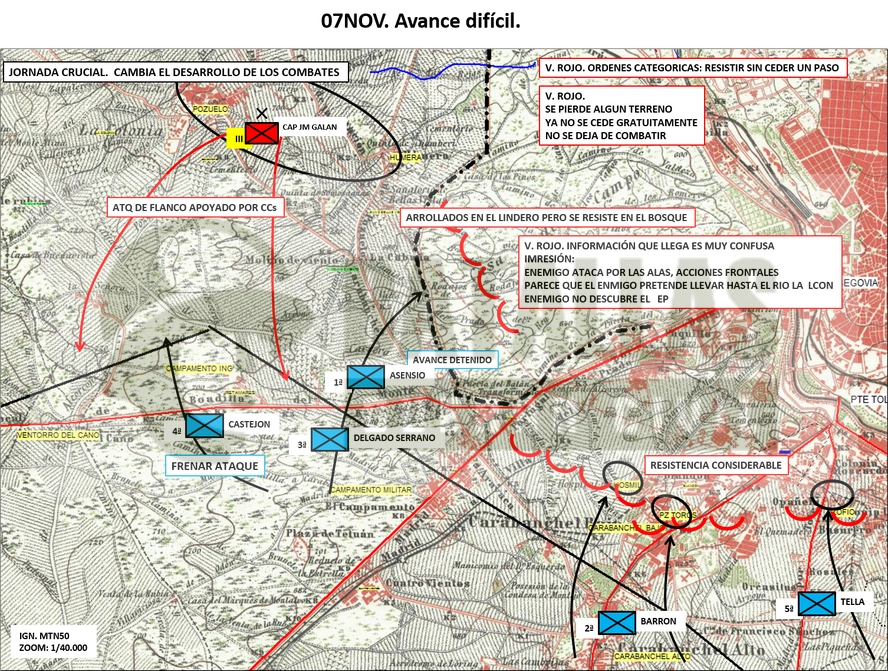Image resolution: width=888 pixels, height=671 pixels.
Task: Select the ATQ DE FLANCO APOYADO POR CCs box
Action: [194, 207]
